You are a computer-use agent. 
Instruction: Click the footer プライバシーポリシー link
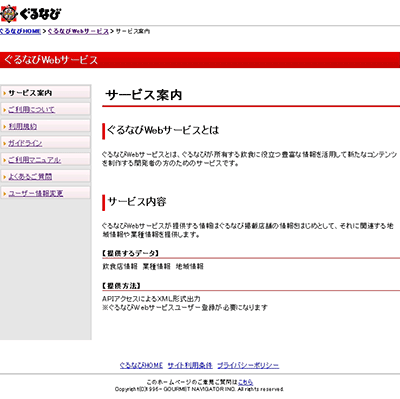pyautogui.click(x=248, y=365)
